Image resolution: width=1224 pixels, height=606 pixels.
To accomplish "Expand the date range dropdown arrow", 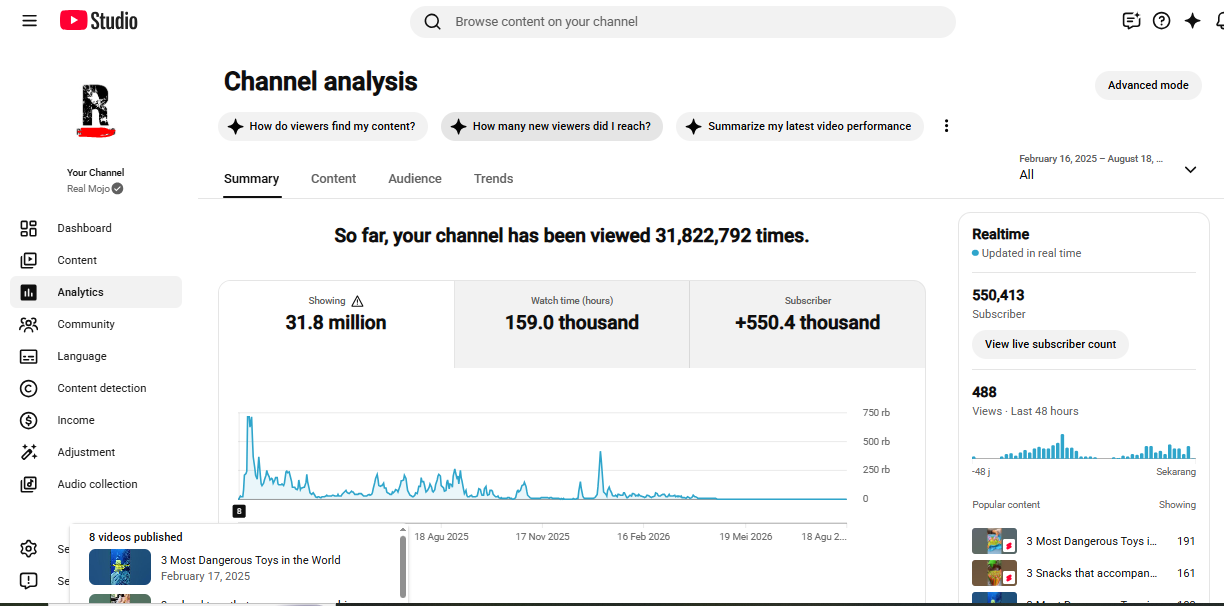I will (1190, 169).
